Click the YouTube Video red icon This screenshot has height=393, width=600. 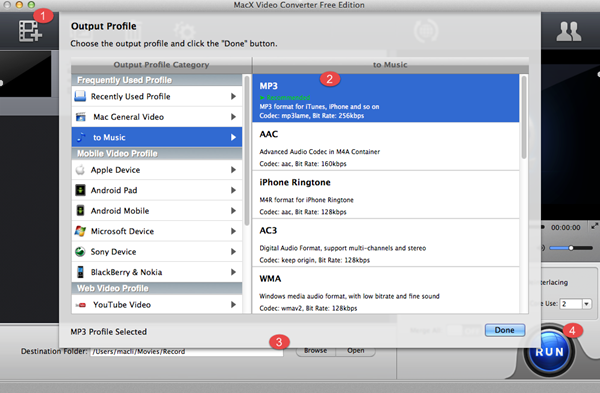[80, 305]
